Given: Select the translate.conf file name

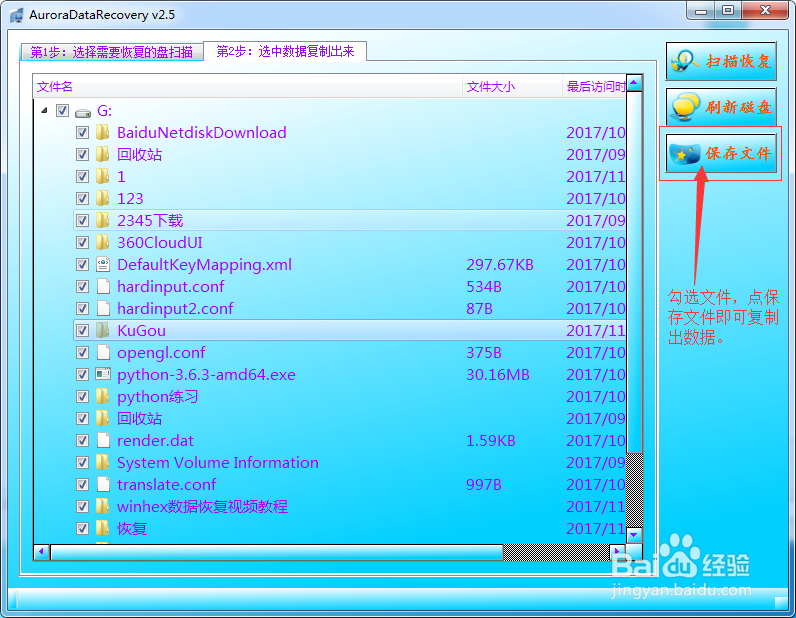Looking at the screenshot, I should click(167, 484).
